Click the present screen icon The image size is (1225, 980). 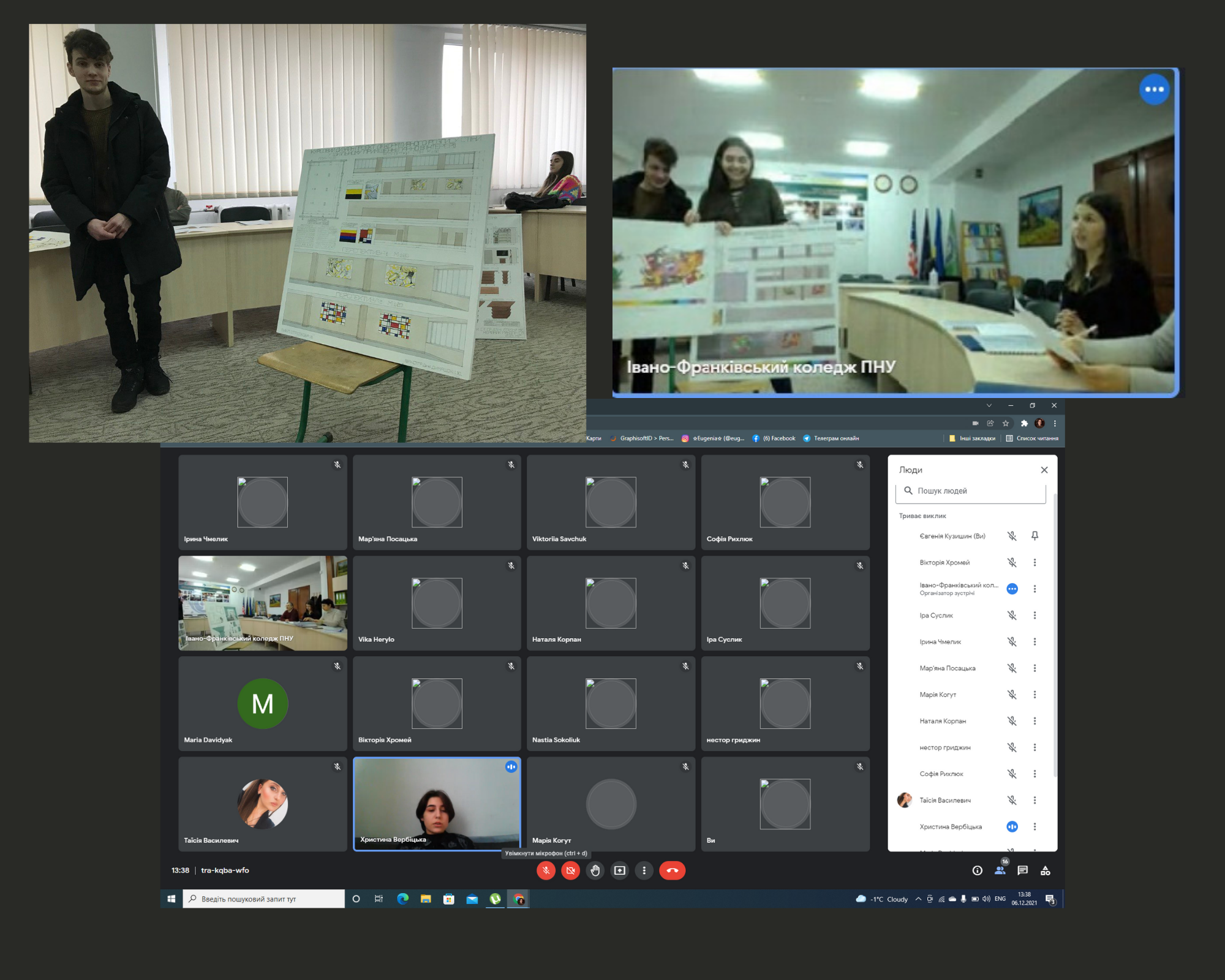(x=620, y=870)
